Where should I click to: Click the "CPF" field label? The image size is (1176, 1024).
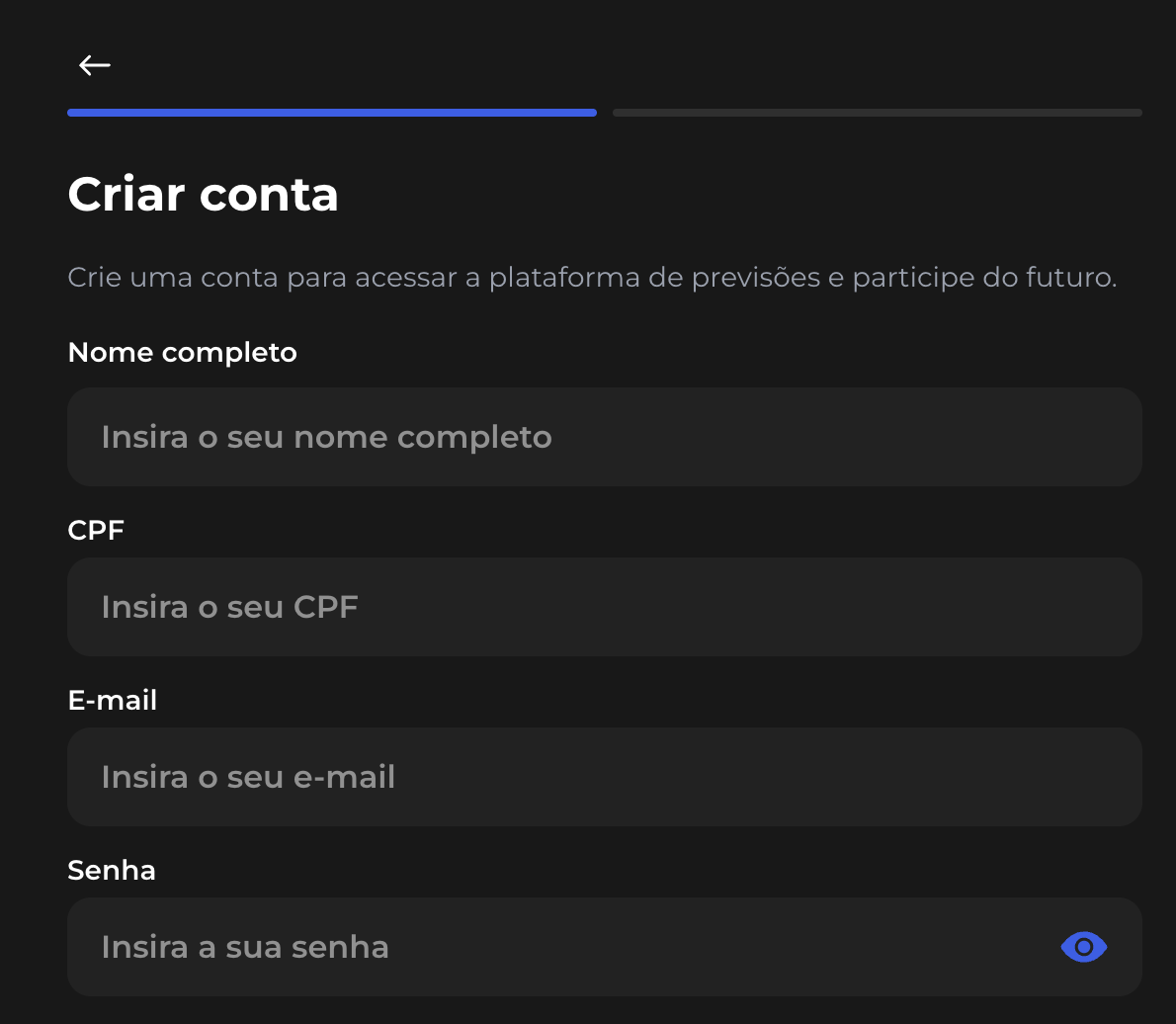tap(96, 531)
